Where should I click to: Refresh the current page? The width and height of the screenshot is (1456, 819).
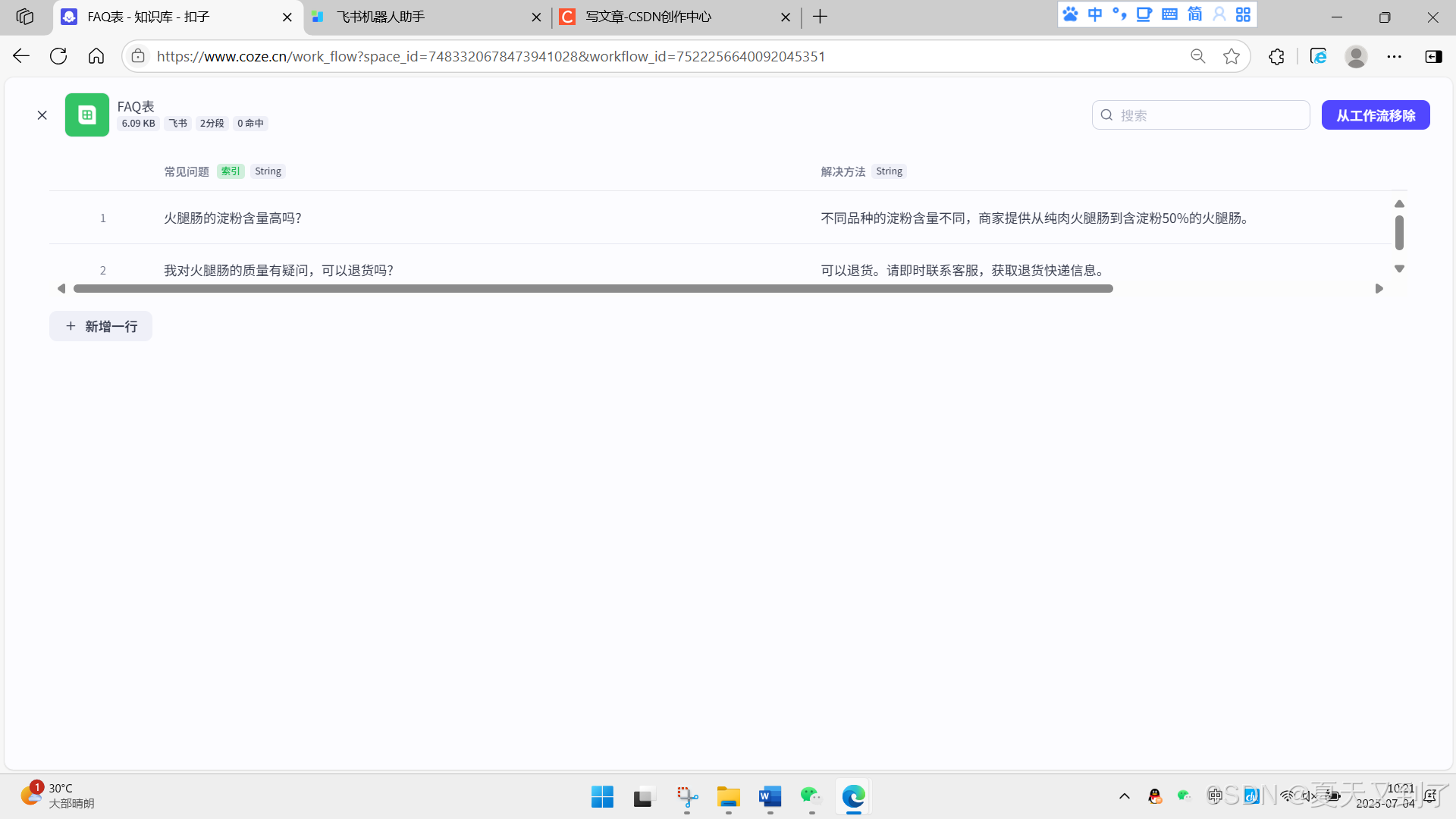pos(58,56)
